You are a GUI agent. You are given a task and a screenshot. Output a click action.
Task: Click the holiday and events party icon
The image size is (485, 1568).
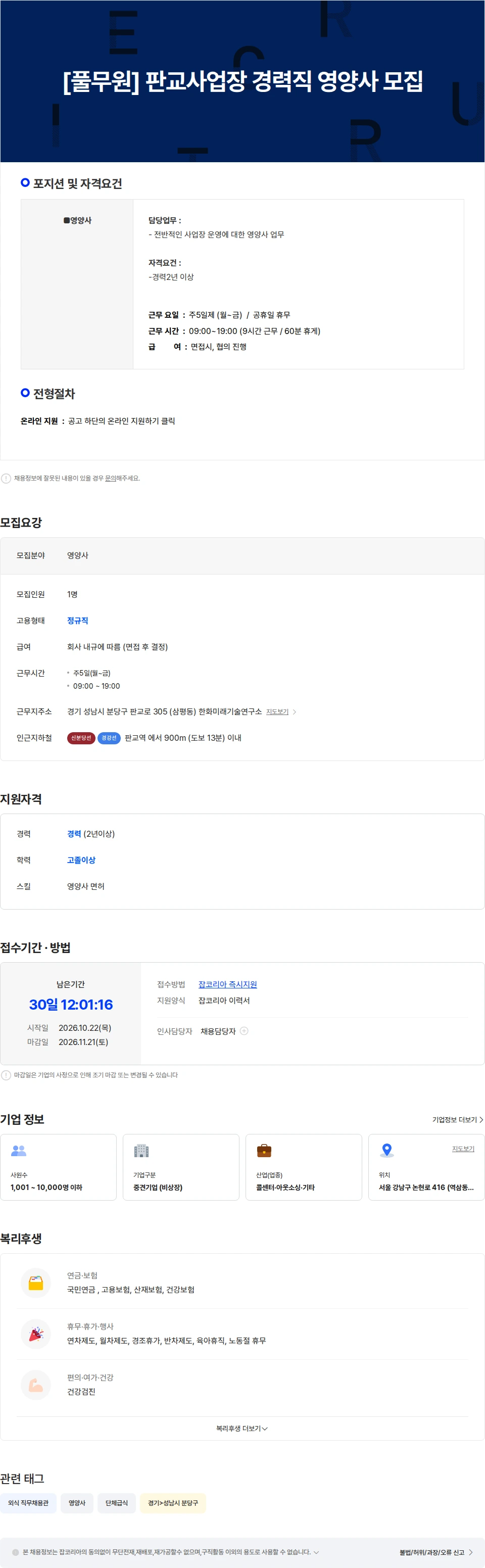[x=36, y=1334]
